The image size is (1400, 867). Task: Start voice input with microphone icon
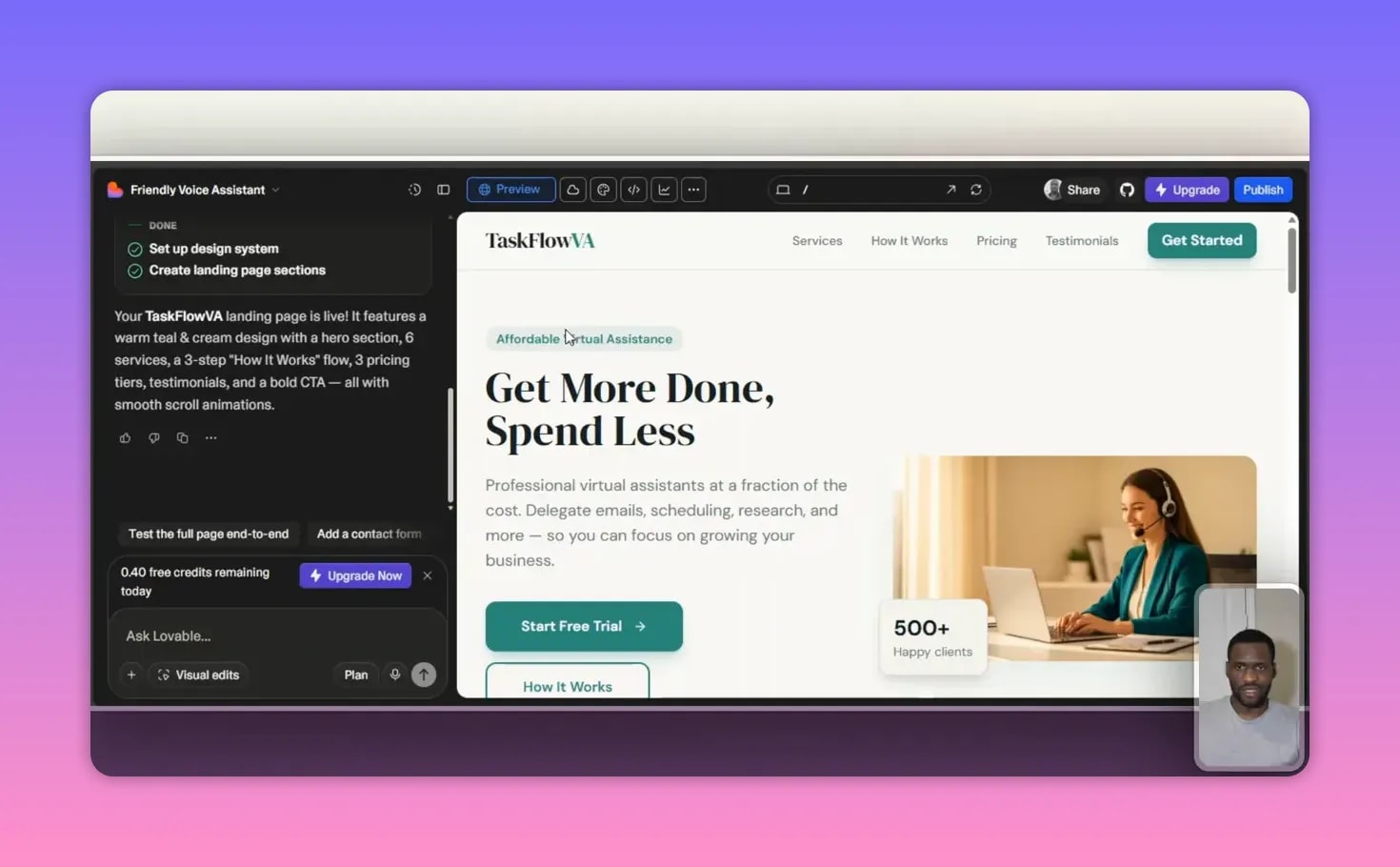[x=394, y=675]
